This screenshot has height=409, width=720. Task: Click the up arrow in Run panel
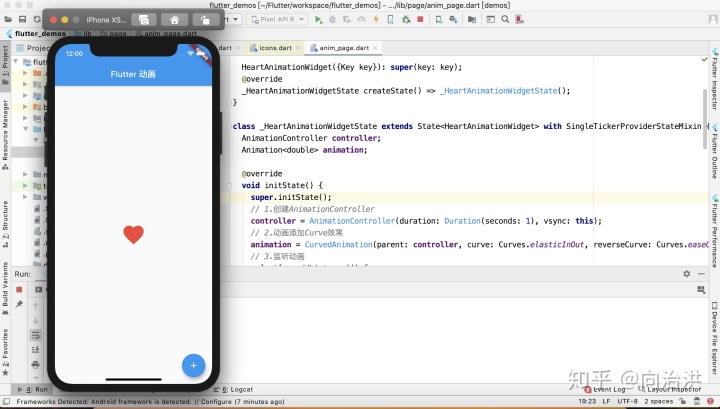pos(35,306)
